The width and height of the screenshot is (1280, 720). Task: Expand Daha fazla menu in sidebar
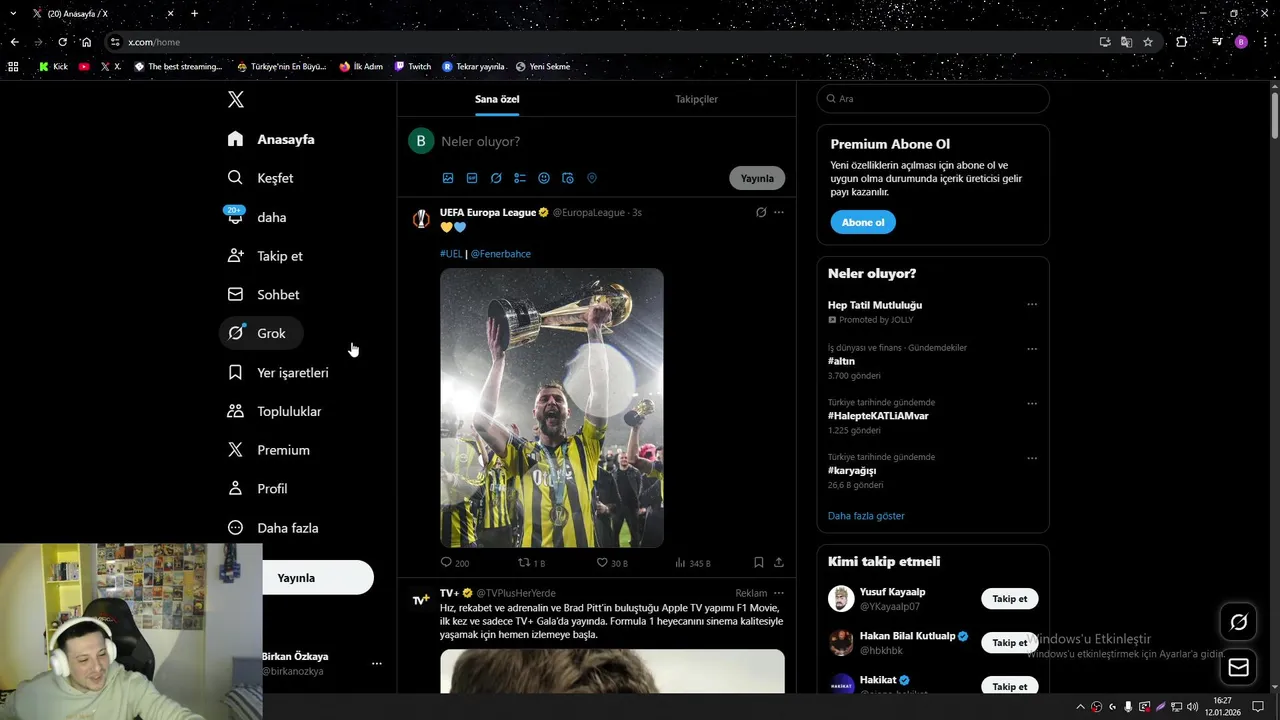273,528
